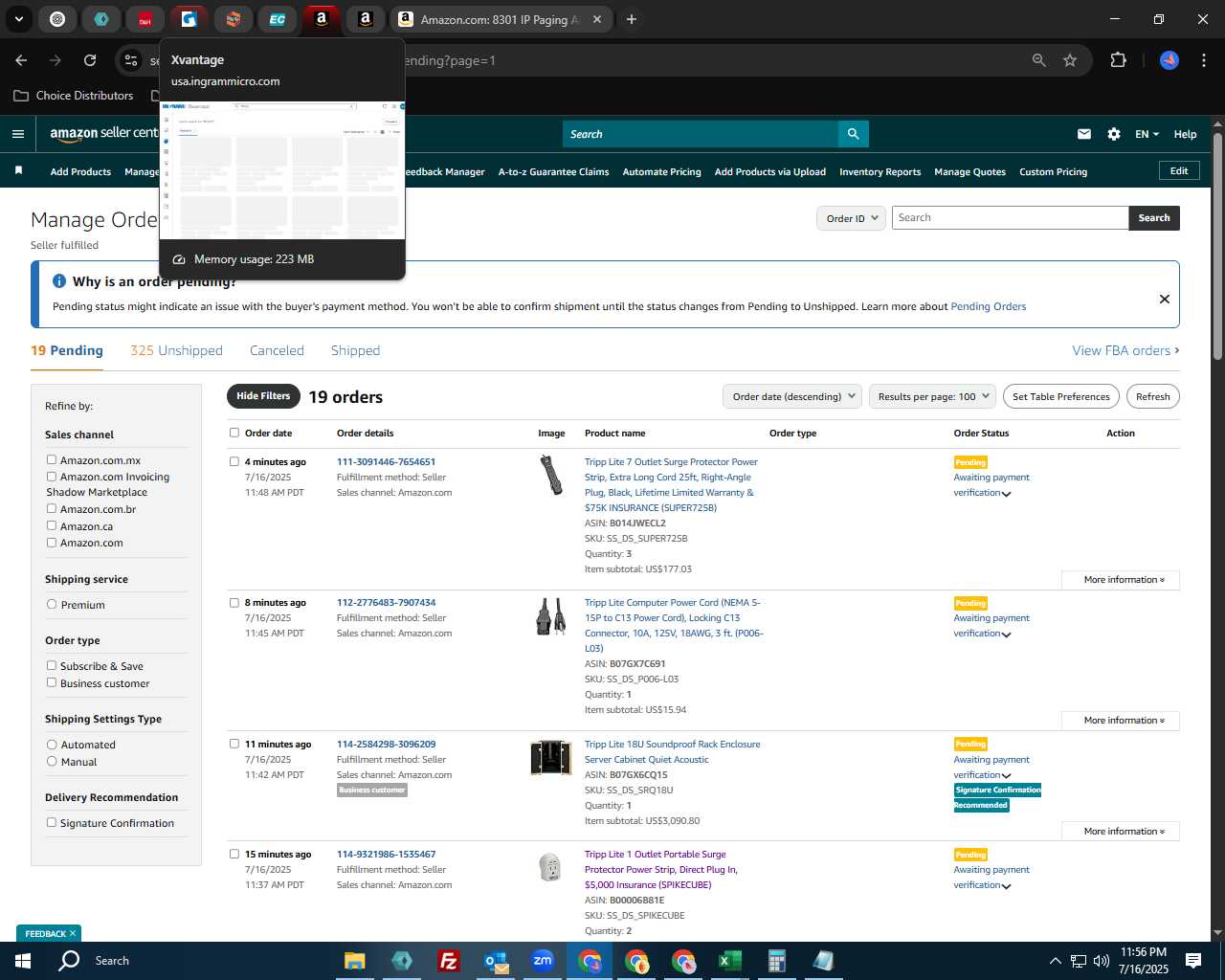The width and height of the screenshot is (1225, 980).
Task: Click the bookmark ribbon icon on favorites bar
Action: (x=18, y=171)
